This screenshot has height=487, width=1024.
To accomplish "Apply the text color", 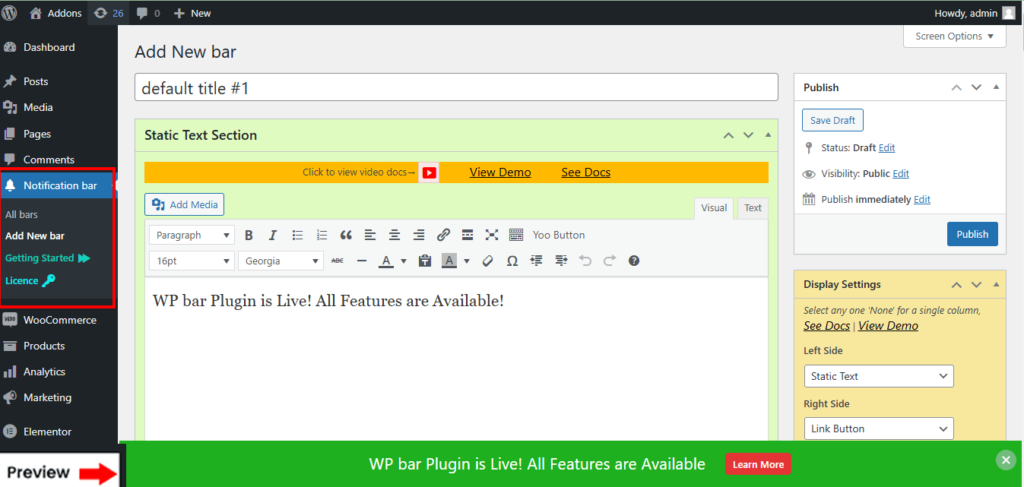I will pyautogui.click(x=386, y=260).
